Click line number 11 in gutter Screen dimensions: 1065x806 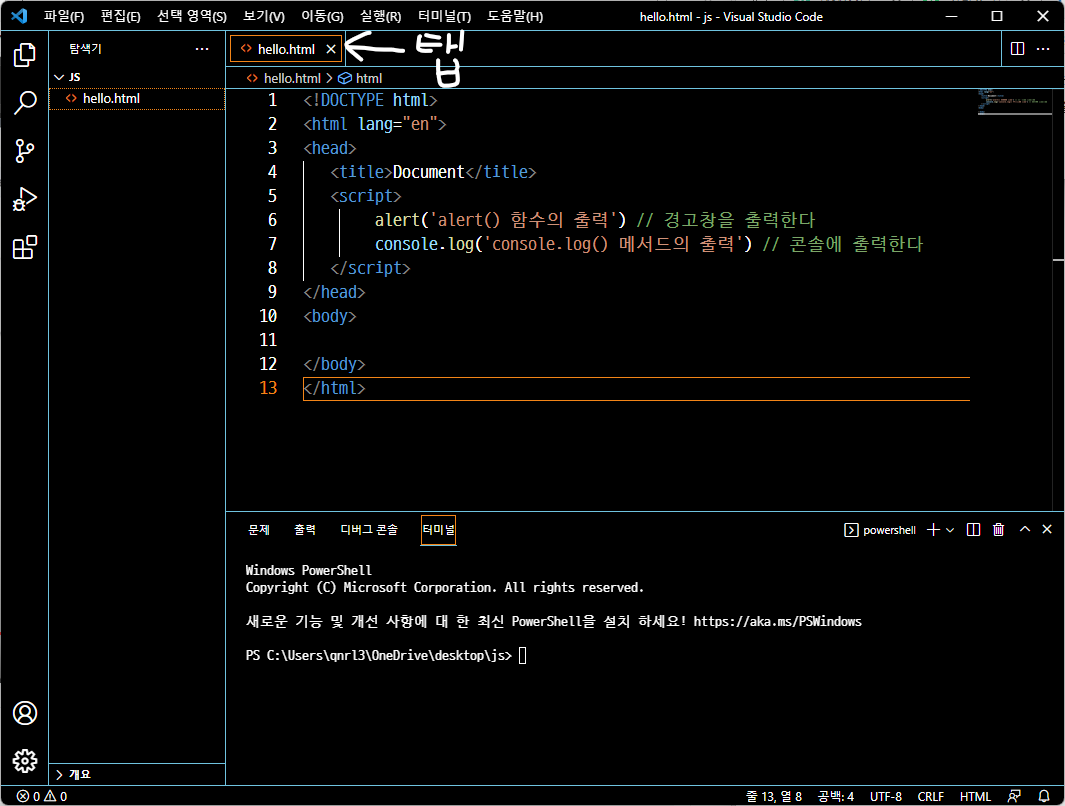[x=268, y=340]
